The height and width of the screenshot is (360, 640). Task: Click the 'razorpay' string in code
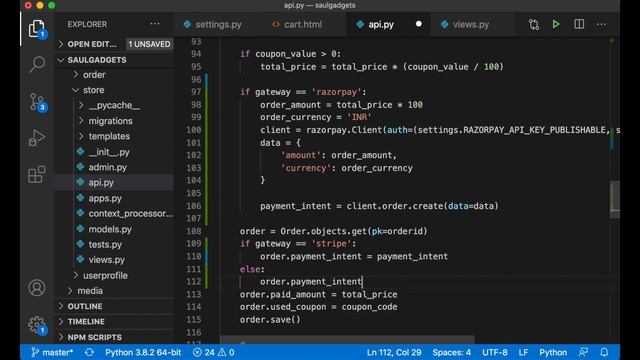pyautogui.click(x=336, y=92)
